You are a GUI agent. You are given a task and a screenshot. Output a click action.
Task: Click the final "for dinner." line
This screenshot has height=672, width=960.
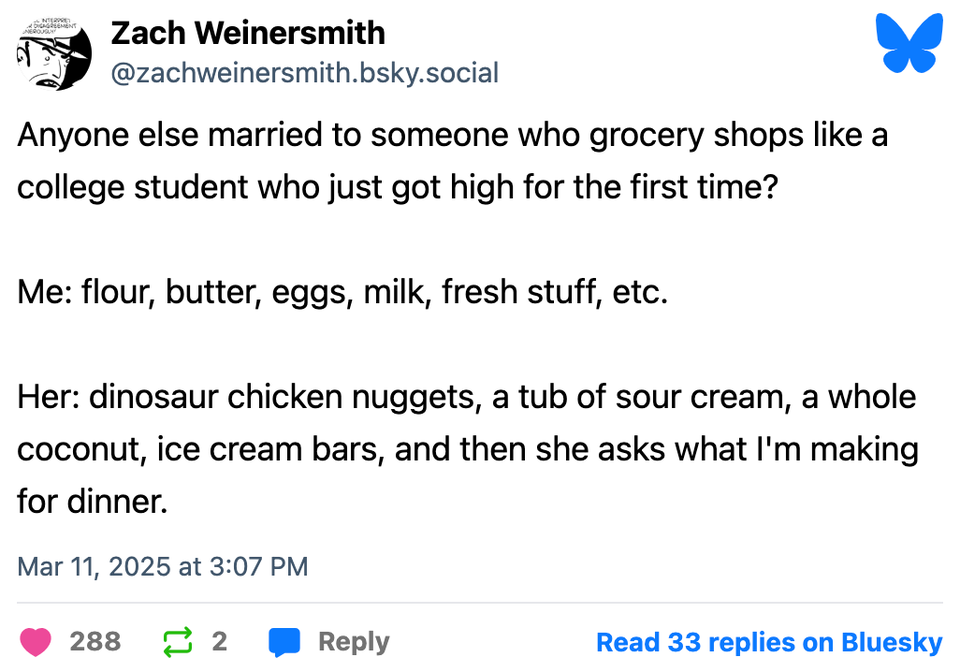pyautogui.click(x=92, y=501)
